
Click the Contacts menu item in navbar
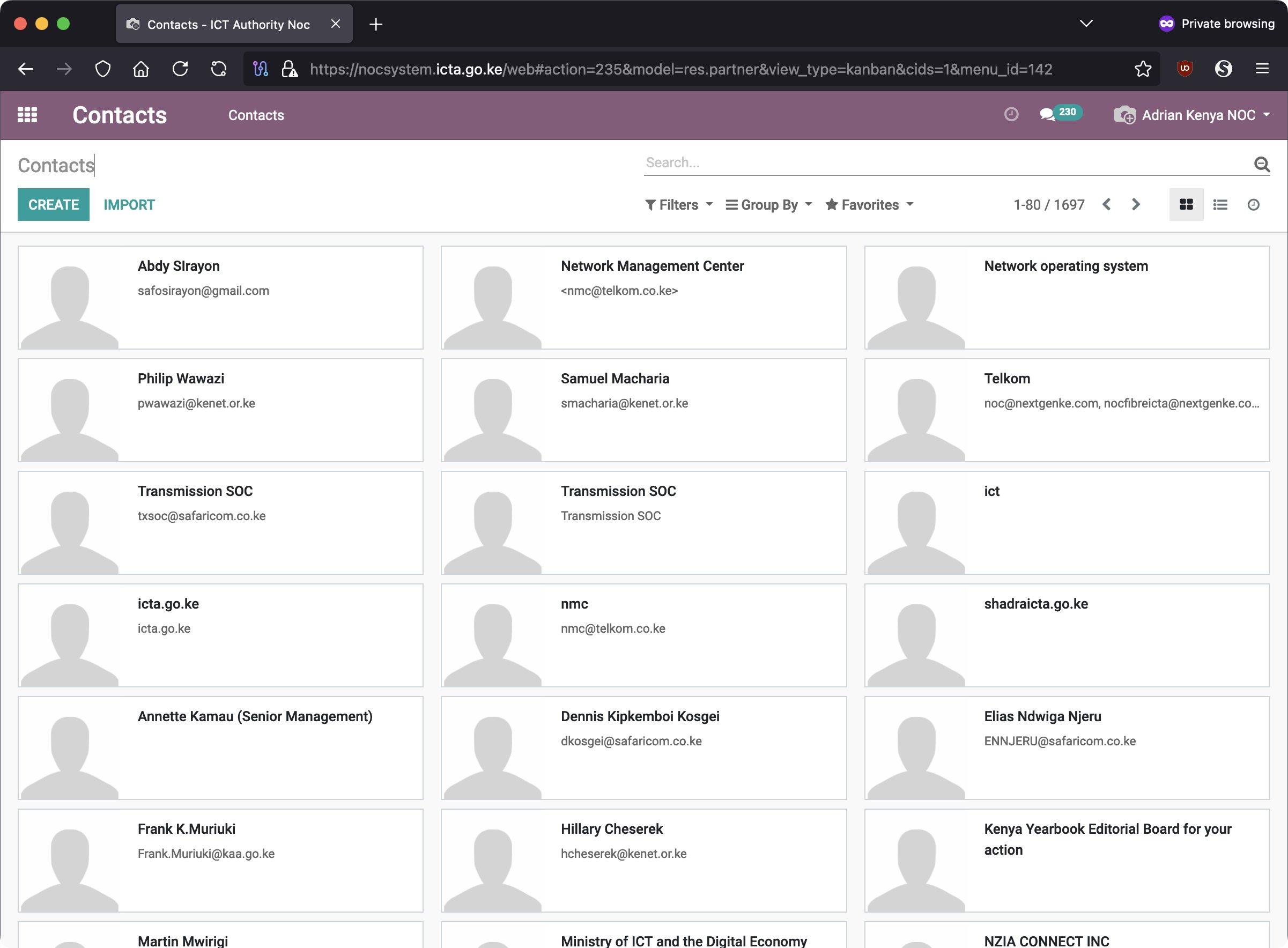256,115
